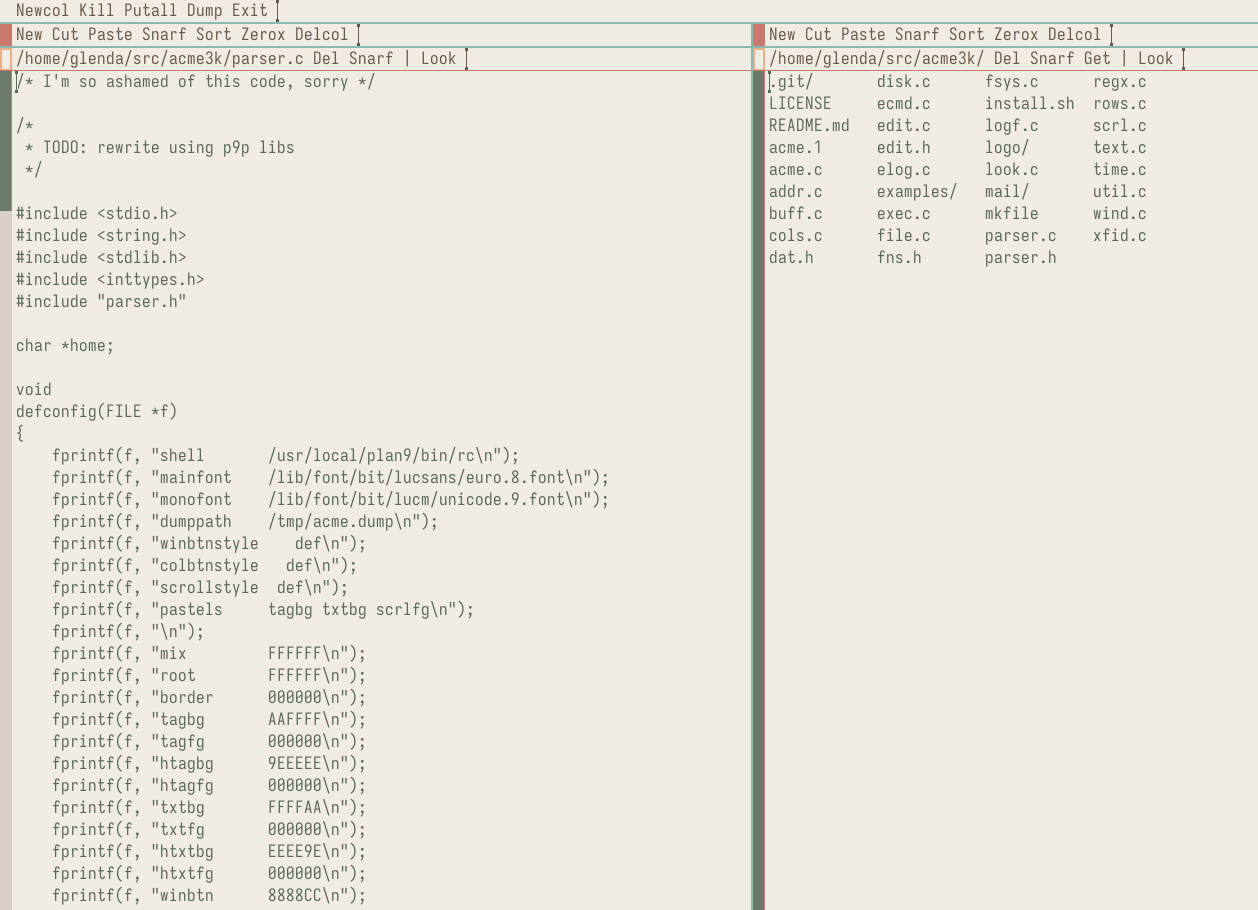Click Exit in the top tag bar
The height and width of the screenshot is (910, 1258).
coord(250,11)
